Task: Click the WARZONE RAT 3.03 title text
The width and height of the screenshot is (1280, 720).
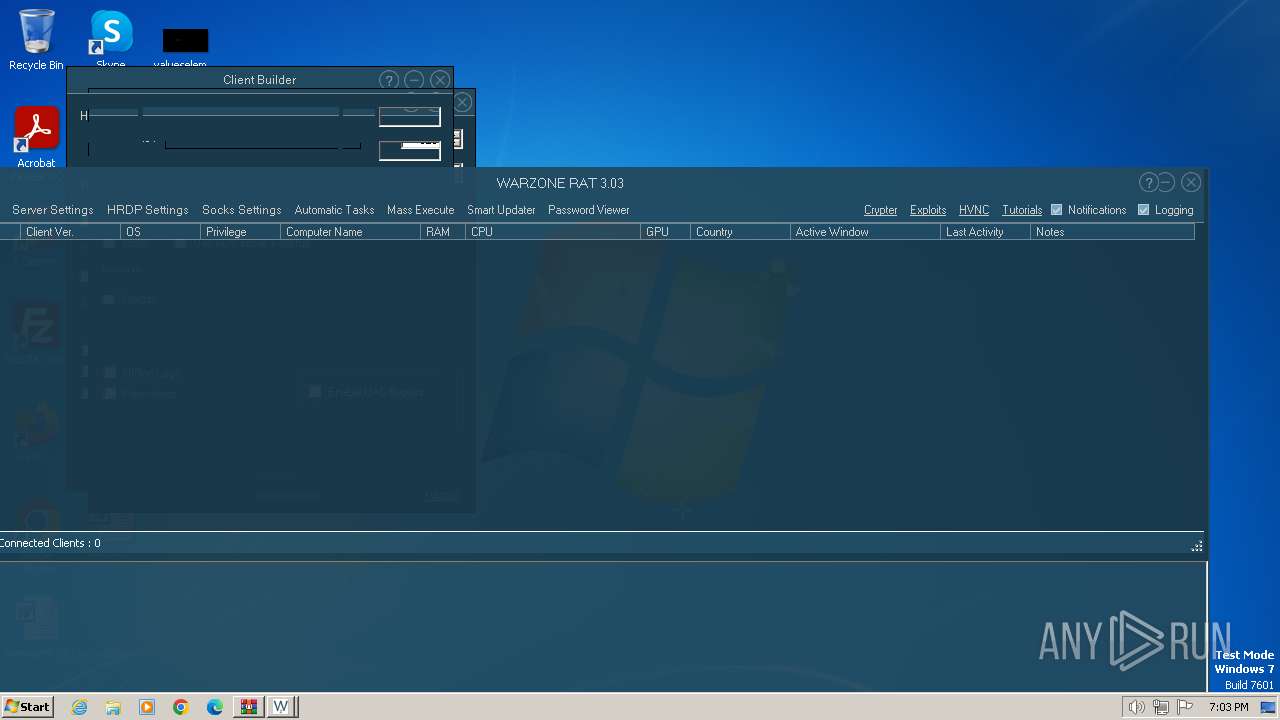Action: point(560,183)
